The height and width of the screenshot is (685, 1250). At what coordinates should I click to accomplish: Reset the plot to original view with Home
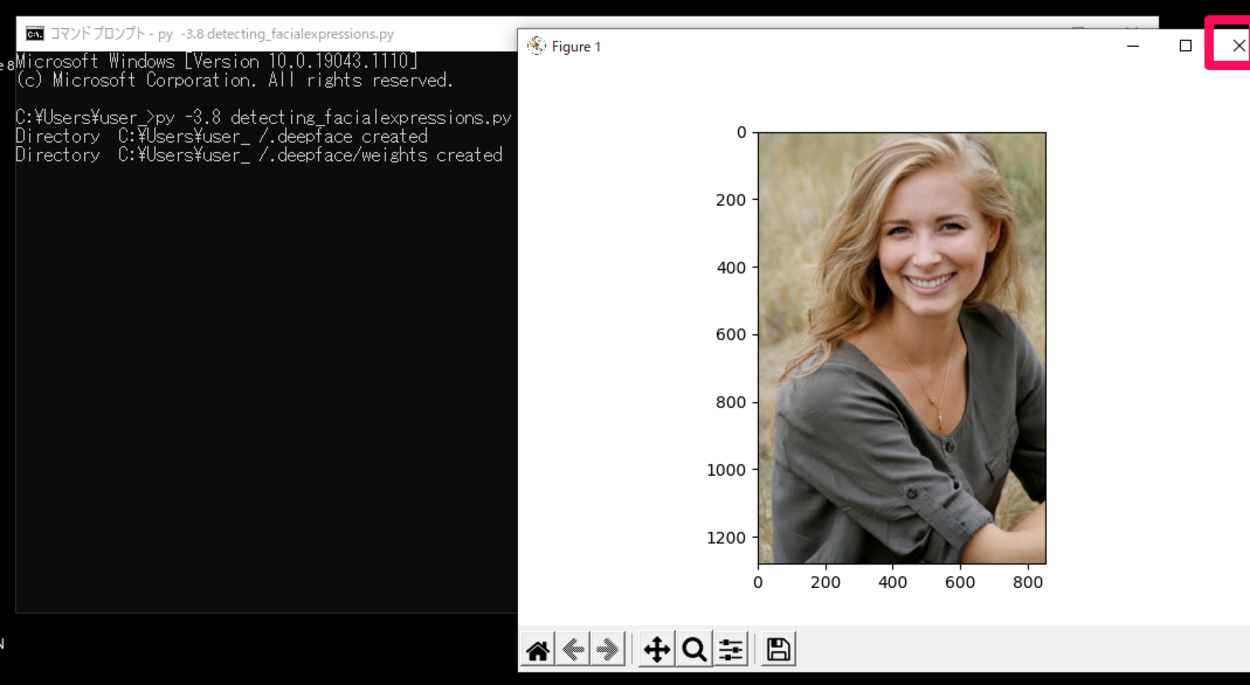(537, 650)
